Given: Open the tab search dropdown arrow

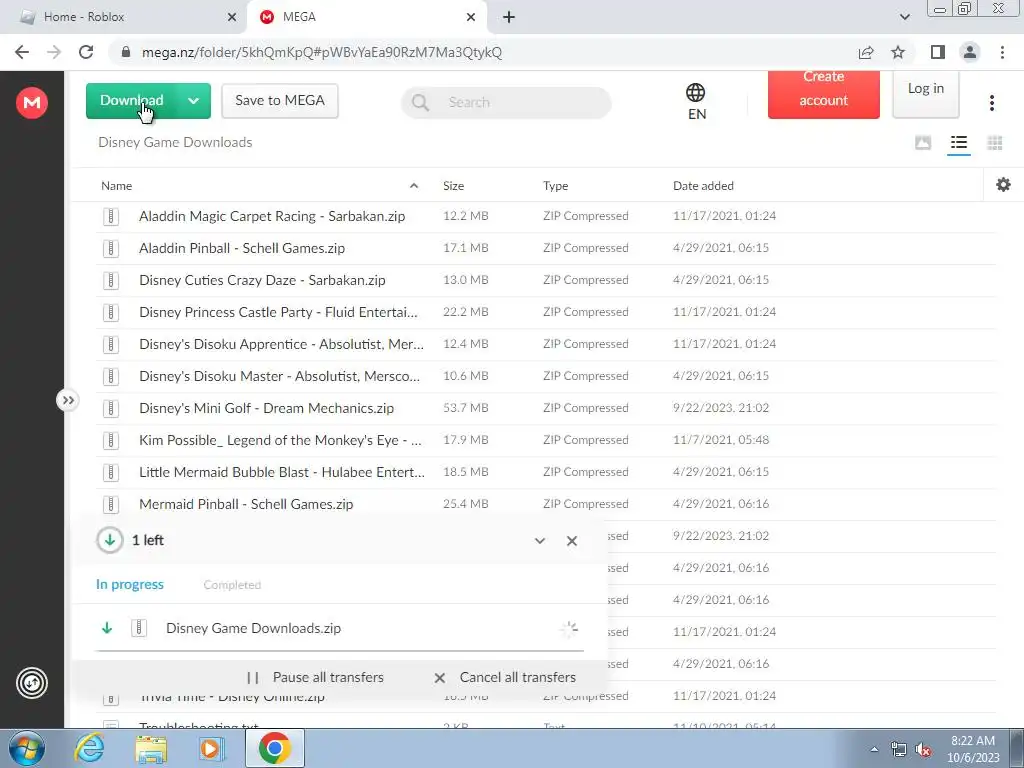Looking at the screenshot, I should 904,17.
